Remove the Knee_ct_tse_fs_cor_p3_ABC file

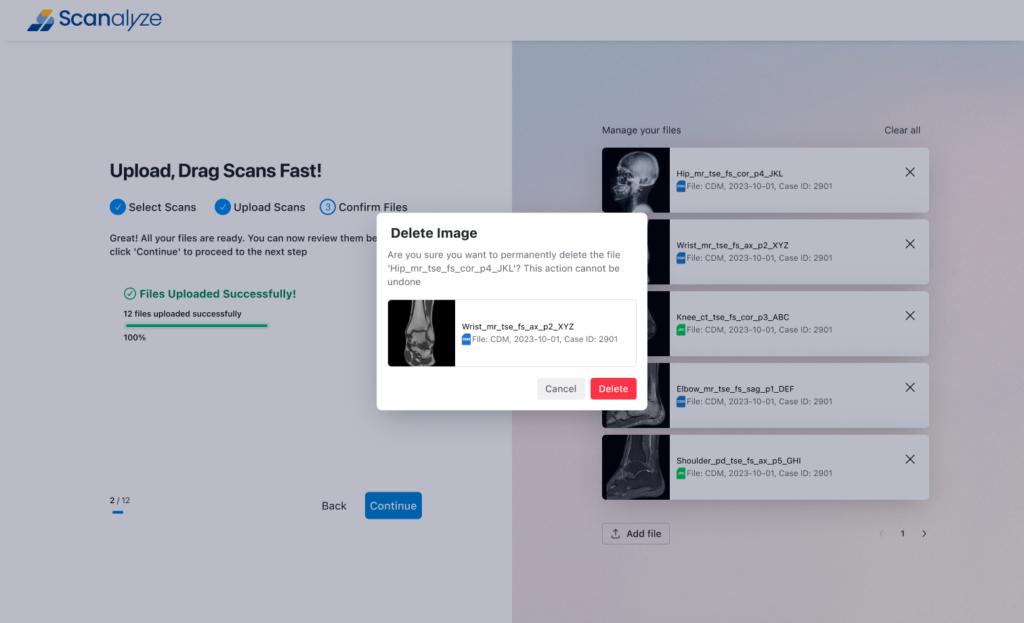[909, 316]
